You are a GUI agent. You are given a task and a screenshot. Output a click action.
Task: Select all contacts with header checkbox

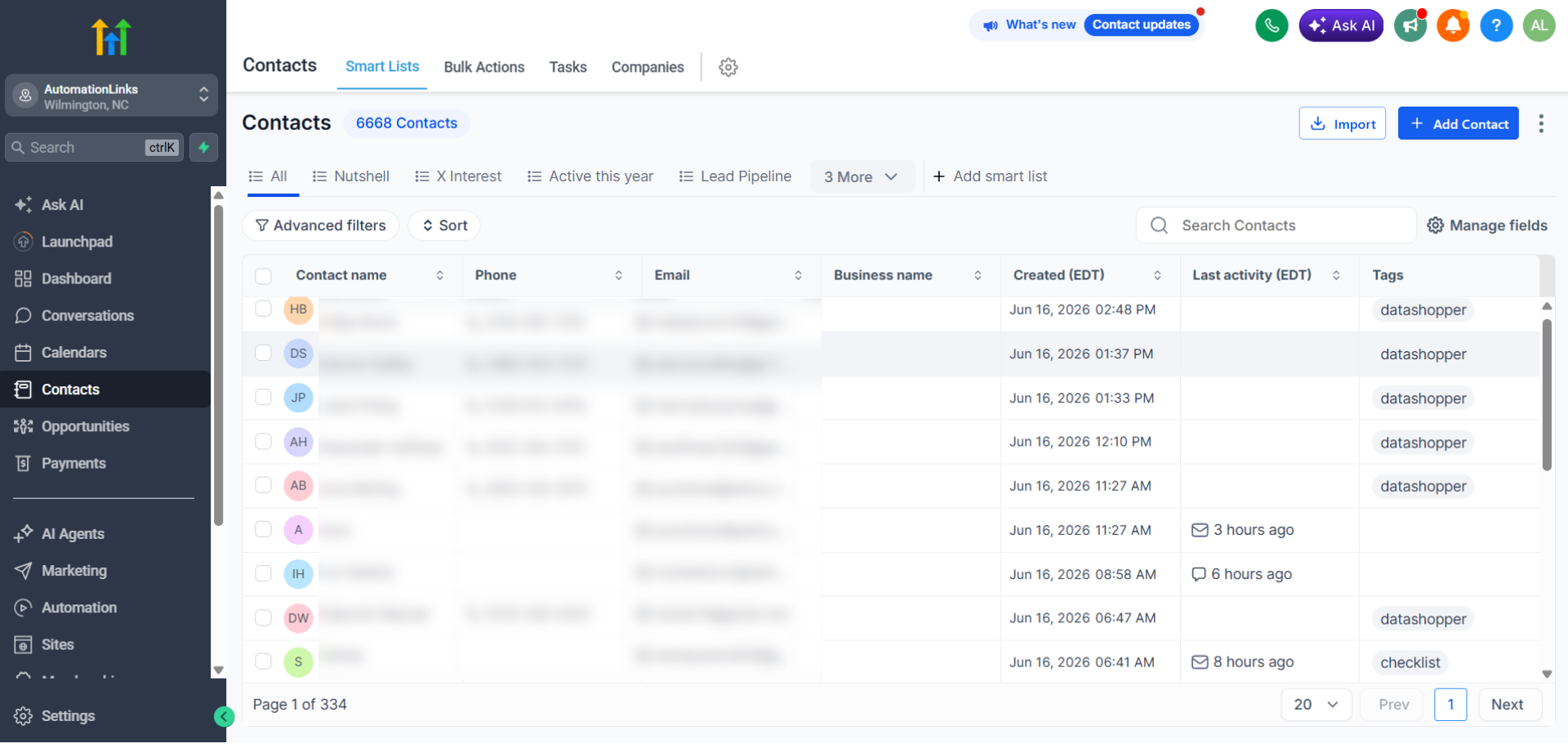point(263,276)
